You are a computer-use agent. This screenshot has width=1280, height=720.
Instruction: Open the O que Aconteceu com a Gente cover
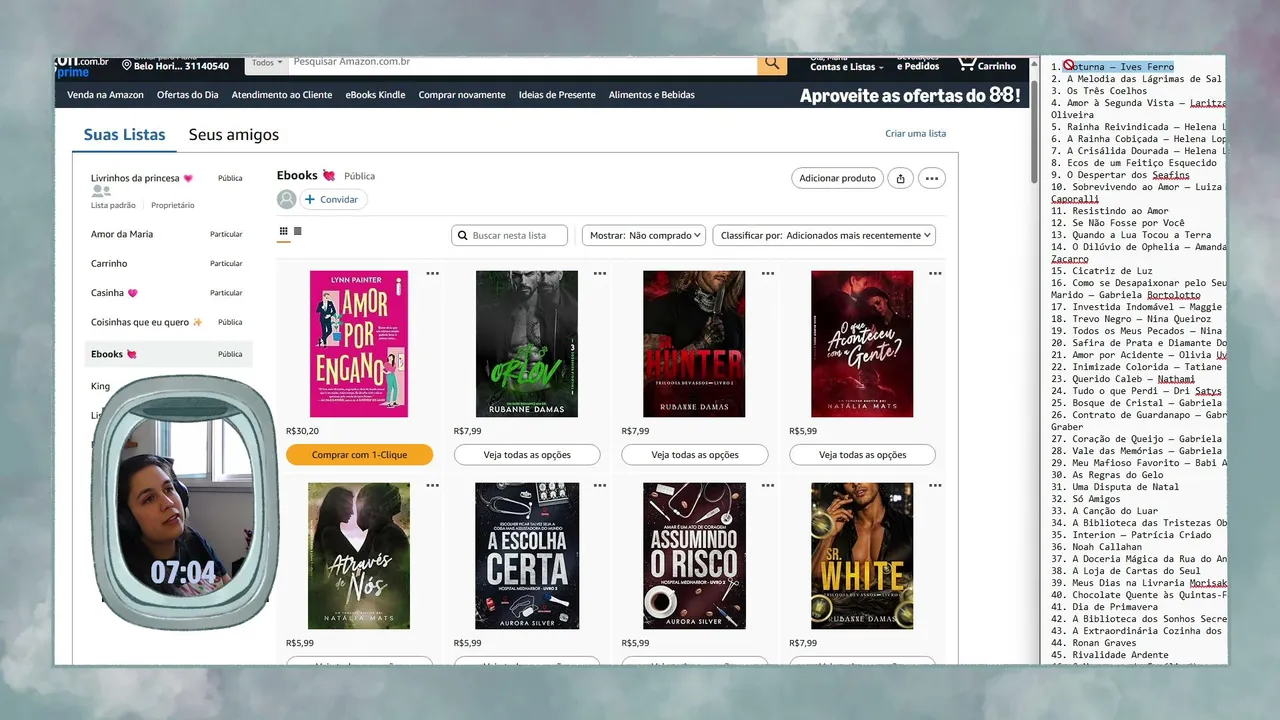pos(862,344)
